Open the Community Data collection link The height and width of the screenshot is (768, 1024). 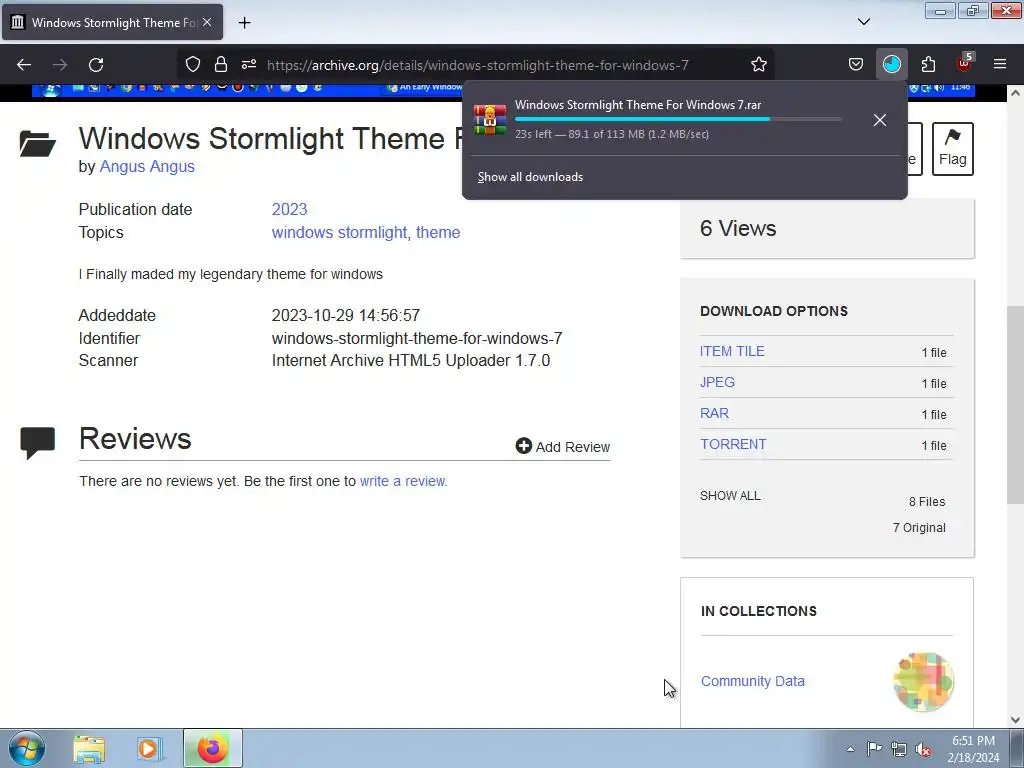(x=752, y=681)
